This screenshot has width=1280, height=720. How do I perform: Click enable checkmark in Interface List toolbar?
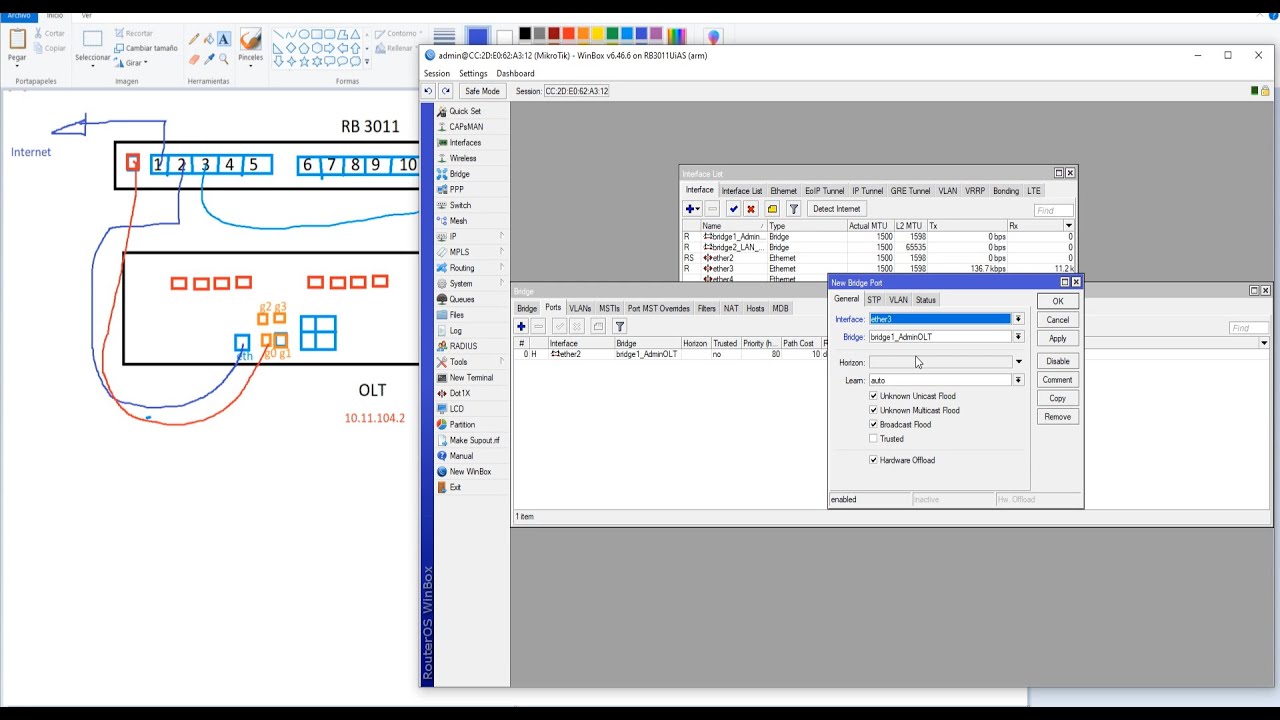[x=733, y=209]
